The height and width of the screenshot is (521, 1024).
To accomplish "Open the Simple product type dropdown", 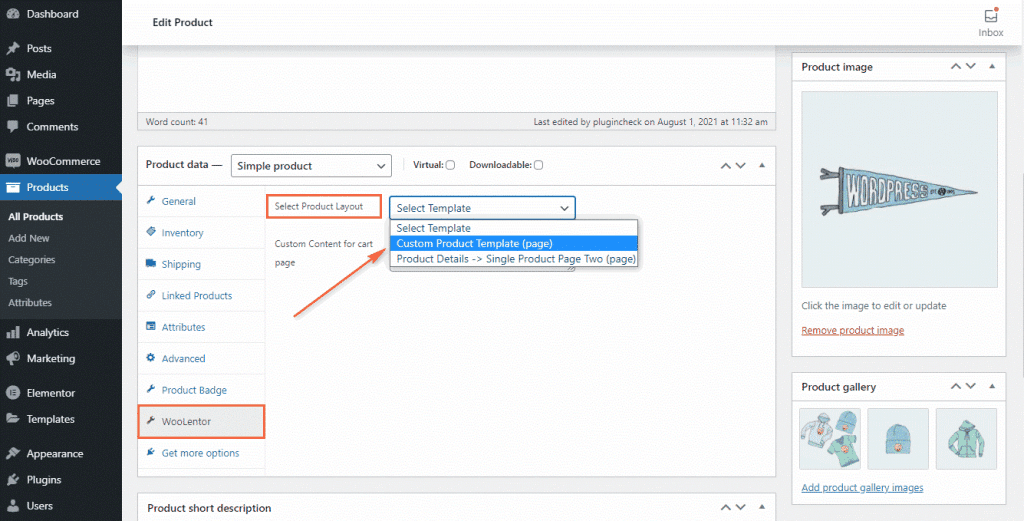I will tap(310, 166).
